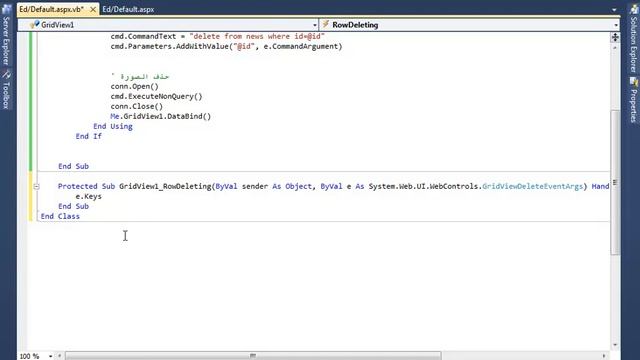Click the lightning event icon beside RowDeleting
The height and width of the screenshot is (360, 640).
[x=326, y=24]
